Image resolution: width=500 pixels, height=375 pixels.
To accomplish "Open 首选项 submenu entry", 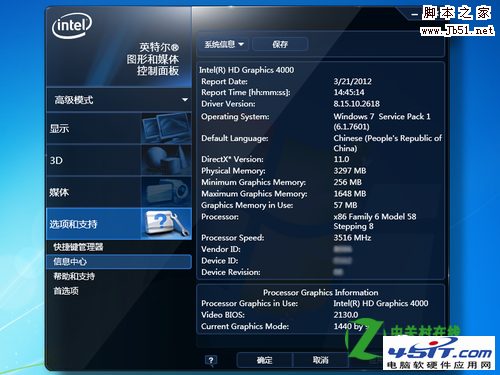I will coord(66,291).
